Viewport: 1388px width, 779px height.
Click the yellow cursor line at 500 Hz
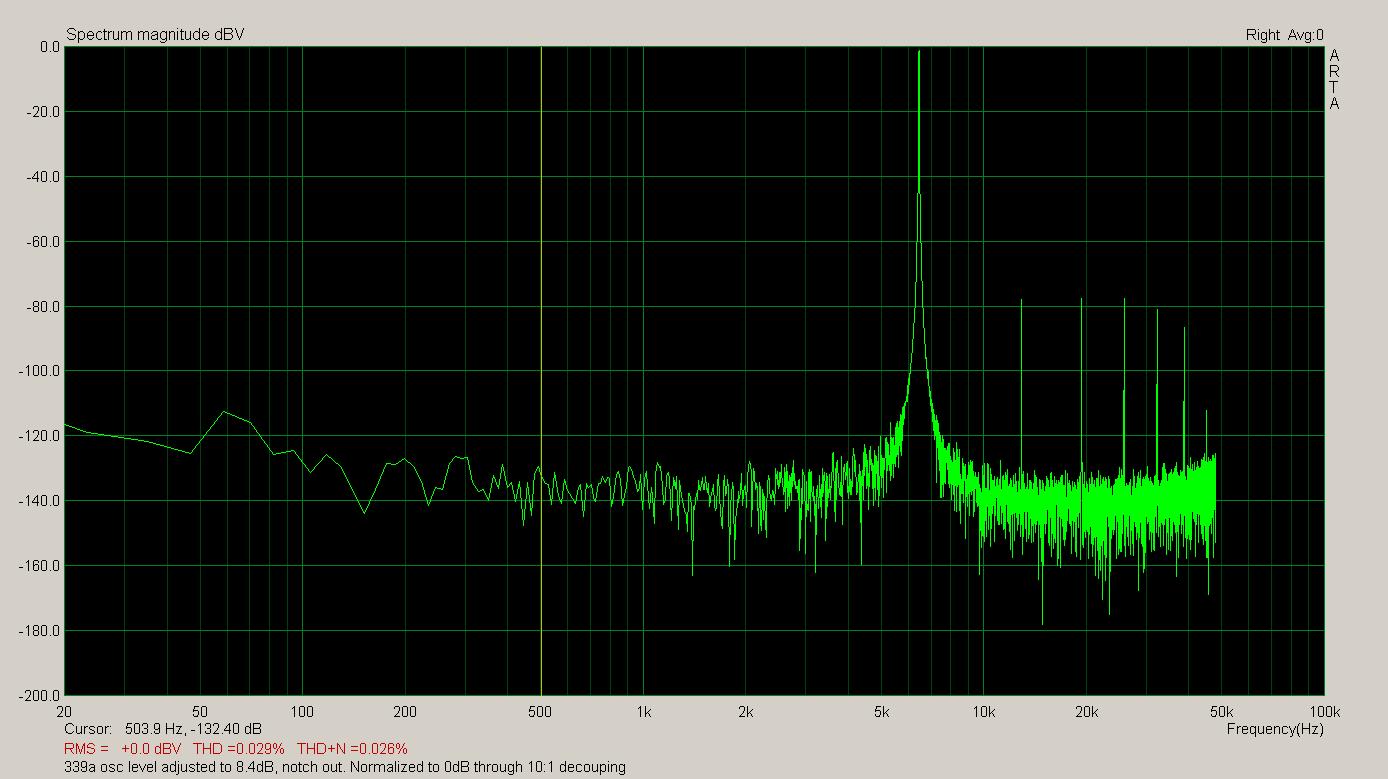tap(541, 370)
